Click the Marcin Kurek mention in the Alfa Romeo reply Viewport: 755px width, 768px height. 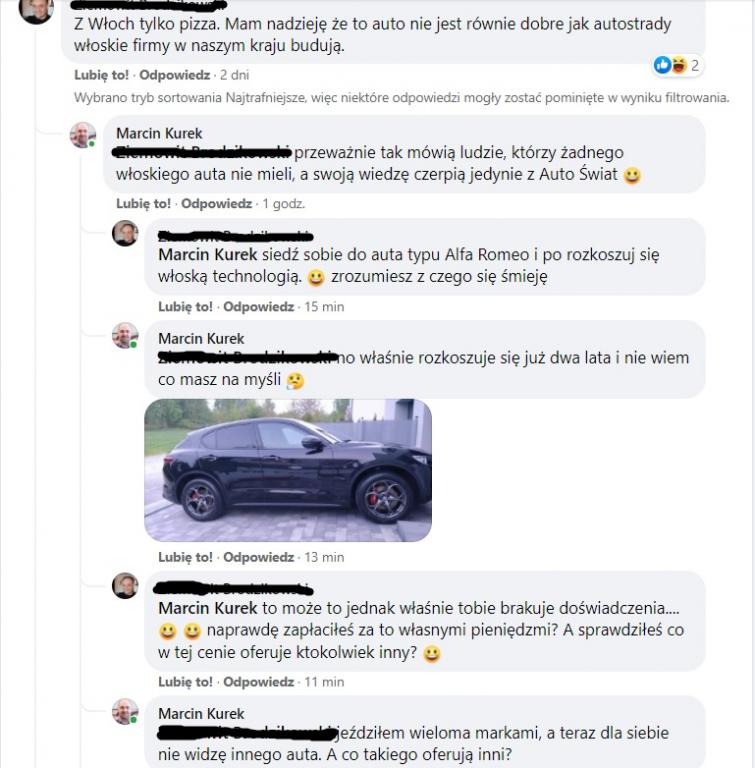(208, 255)
